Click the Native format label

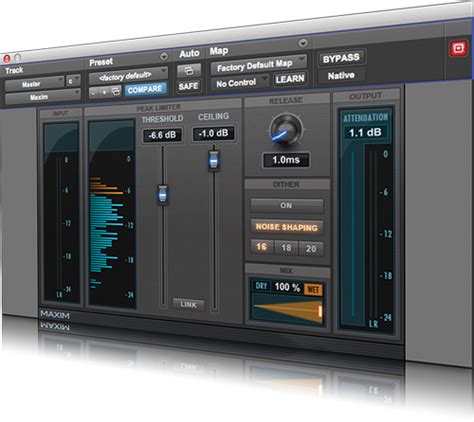click(x=341, y=75)
